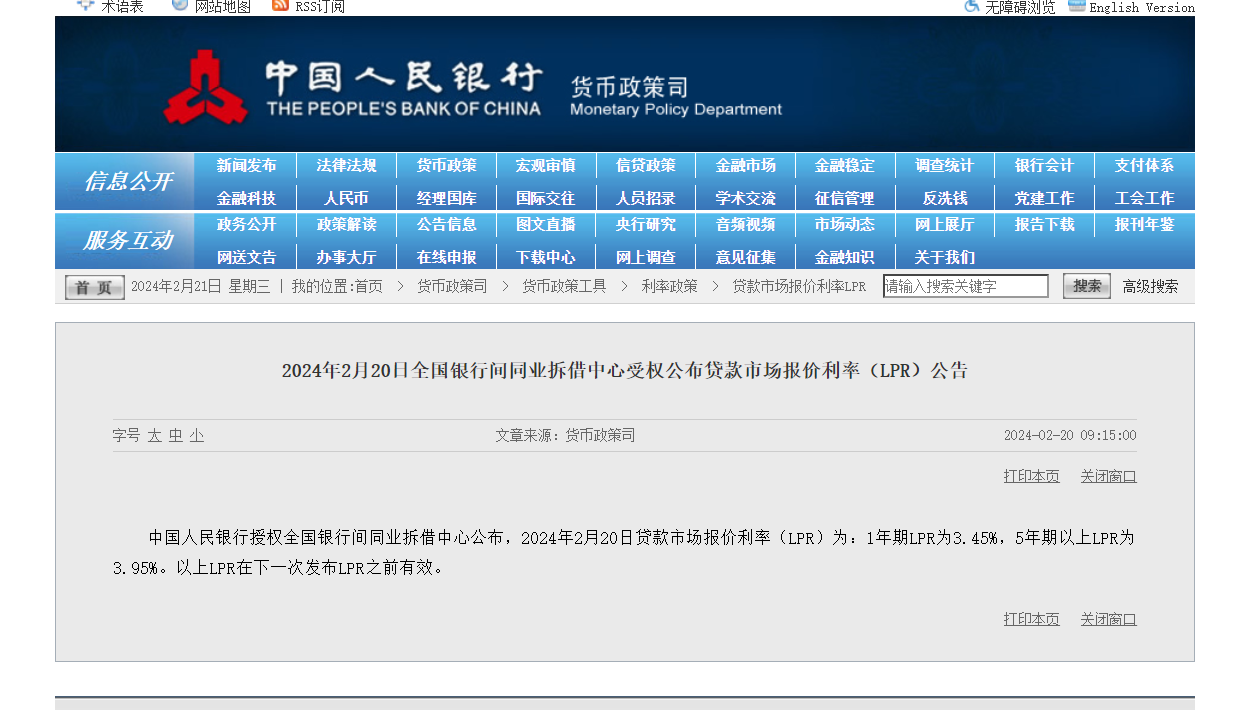This screenshot has height=710, width=1237.
Task: Go to 利率政策 in the breadcrumb
Action: [x=669, y=286]
